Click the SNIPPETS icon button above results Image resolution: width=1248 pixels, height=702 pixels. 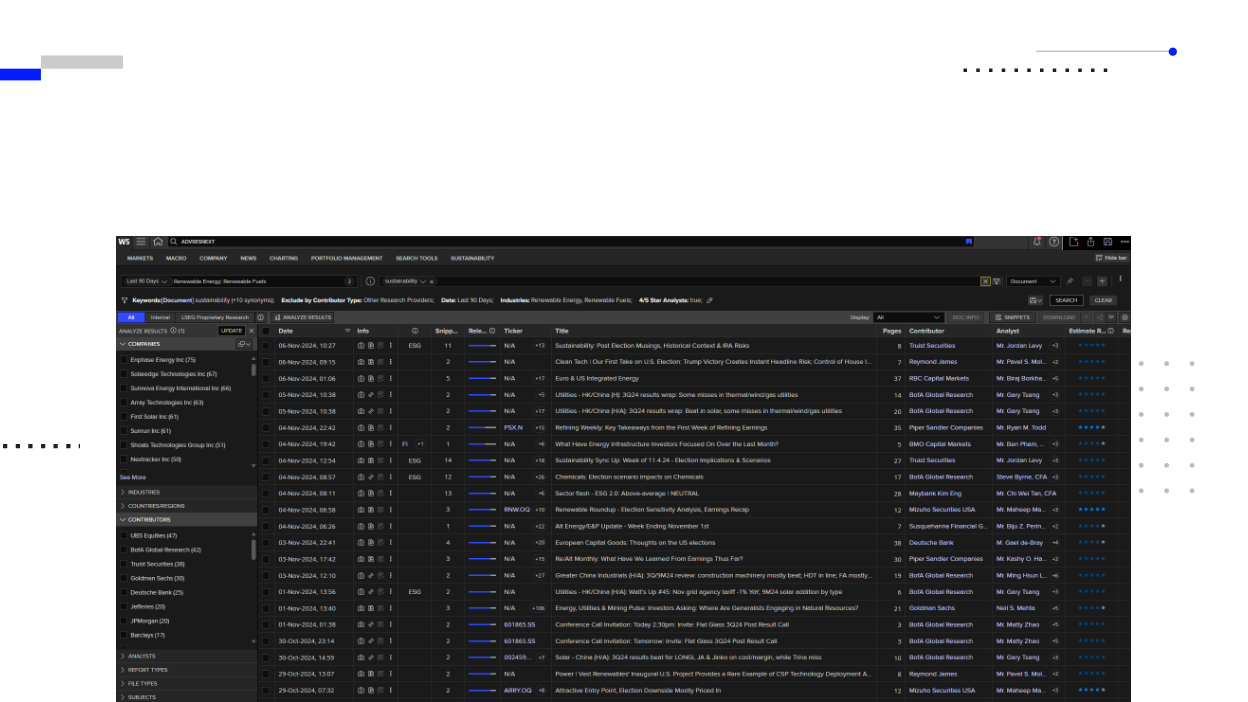coord(1017,317)
